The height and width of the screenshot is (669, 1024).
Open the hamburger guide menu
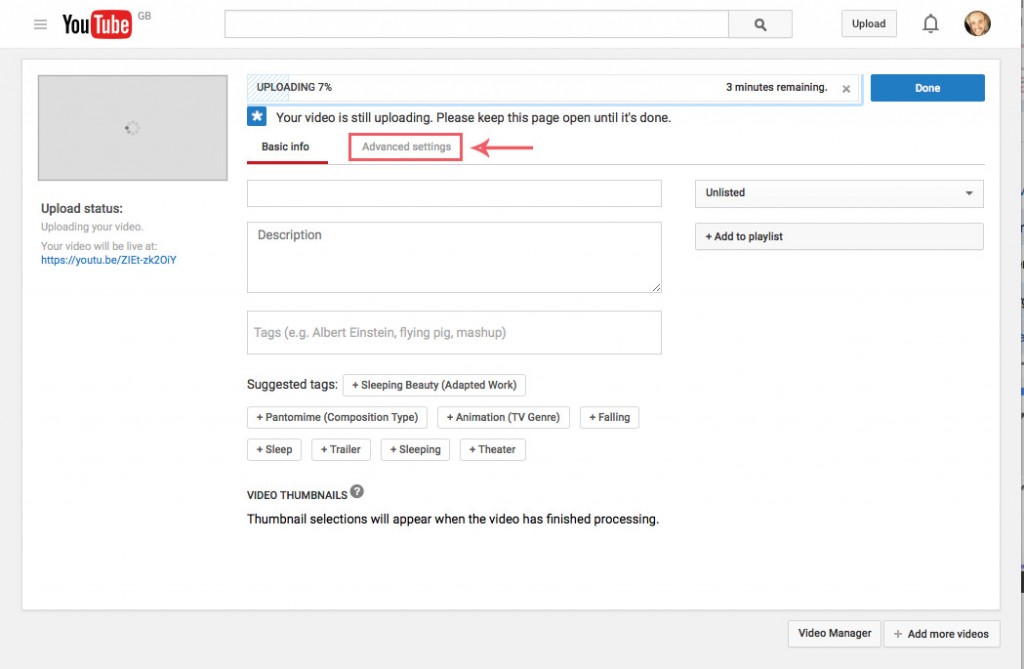point(40,24)
